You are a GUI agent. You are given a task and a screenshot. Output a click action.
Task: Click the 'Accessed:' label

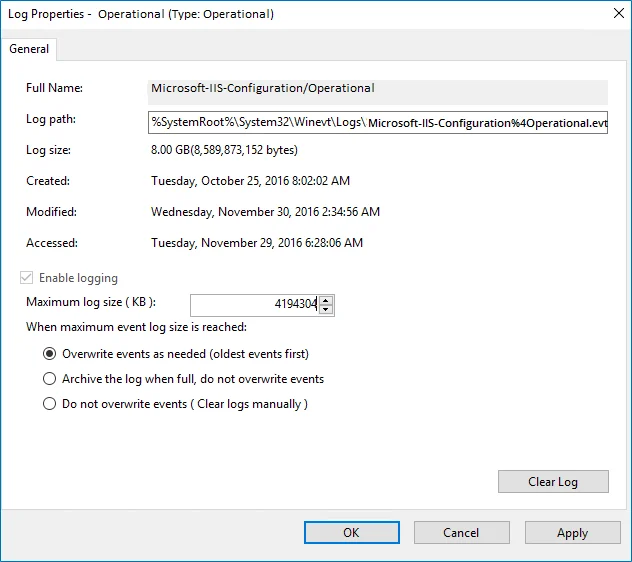(x=52, y=243)
